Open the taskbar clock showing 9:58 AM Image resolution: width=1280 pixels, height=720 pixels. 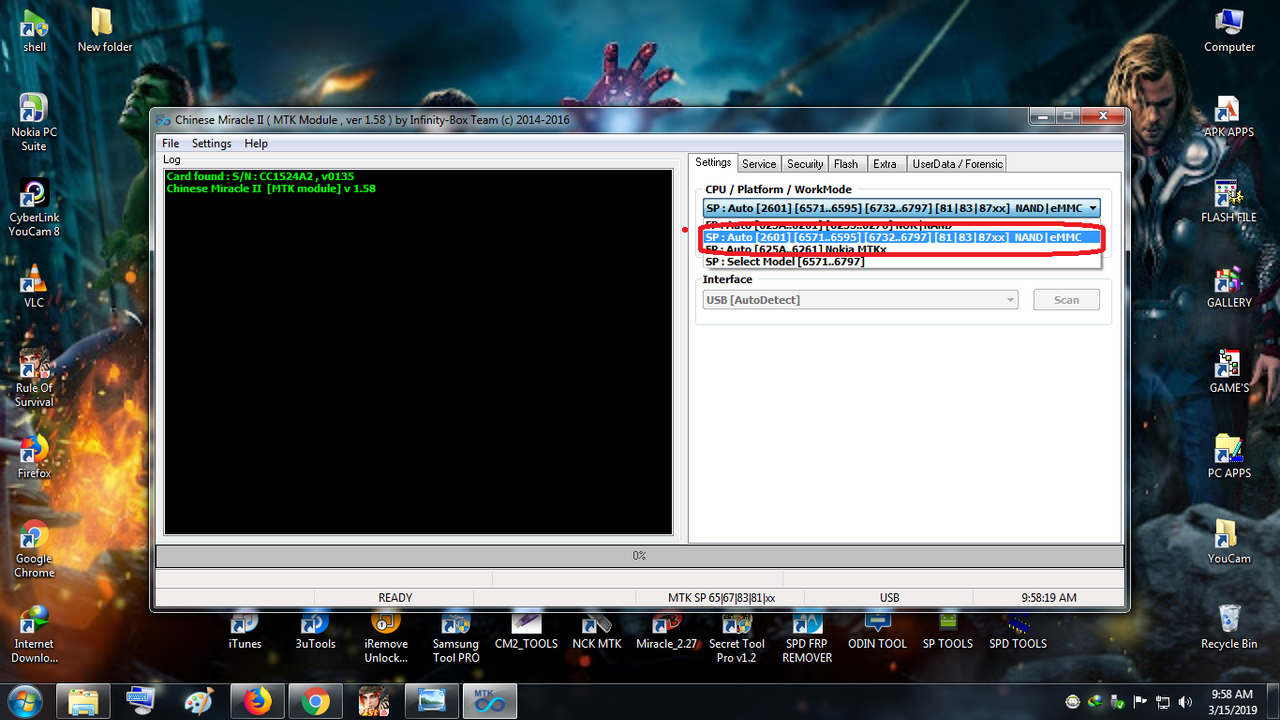coord(1230,701)
